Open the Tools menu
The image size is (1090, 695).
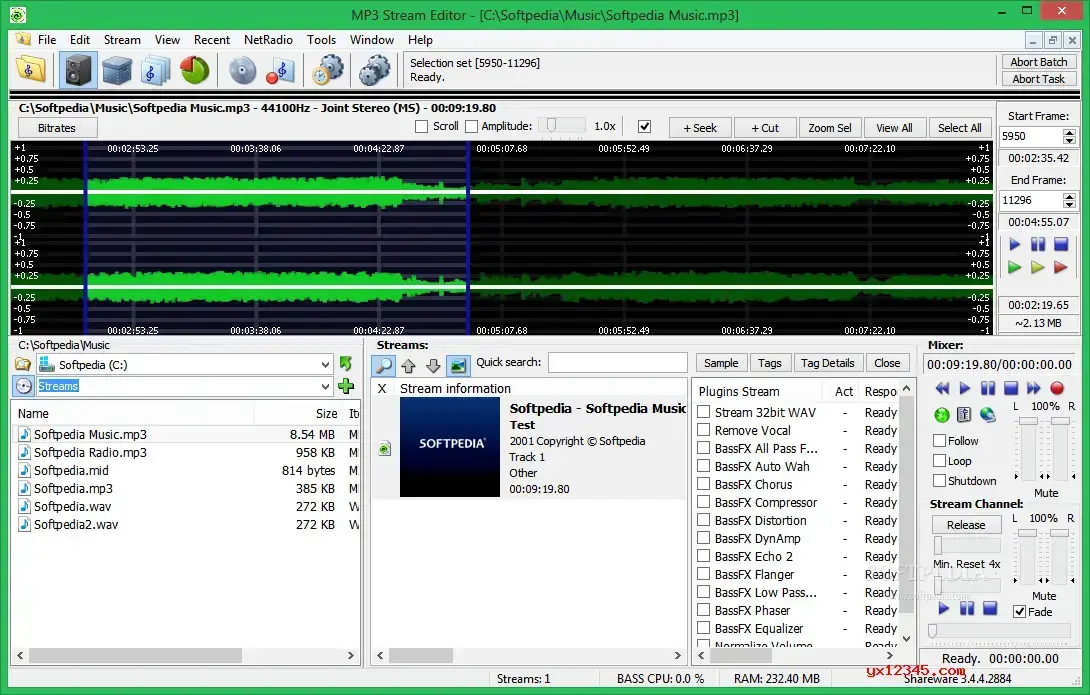321,40
